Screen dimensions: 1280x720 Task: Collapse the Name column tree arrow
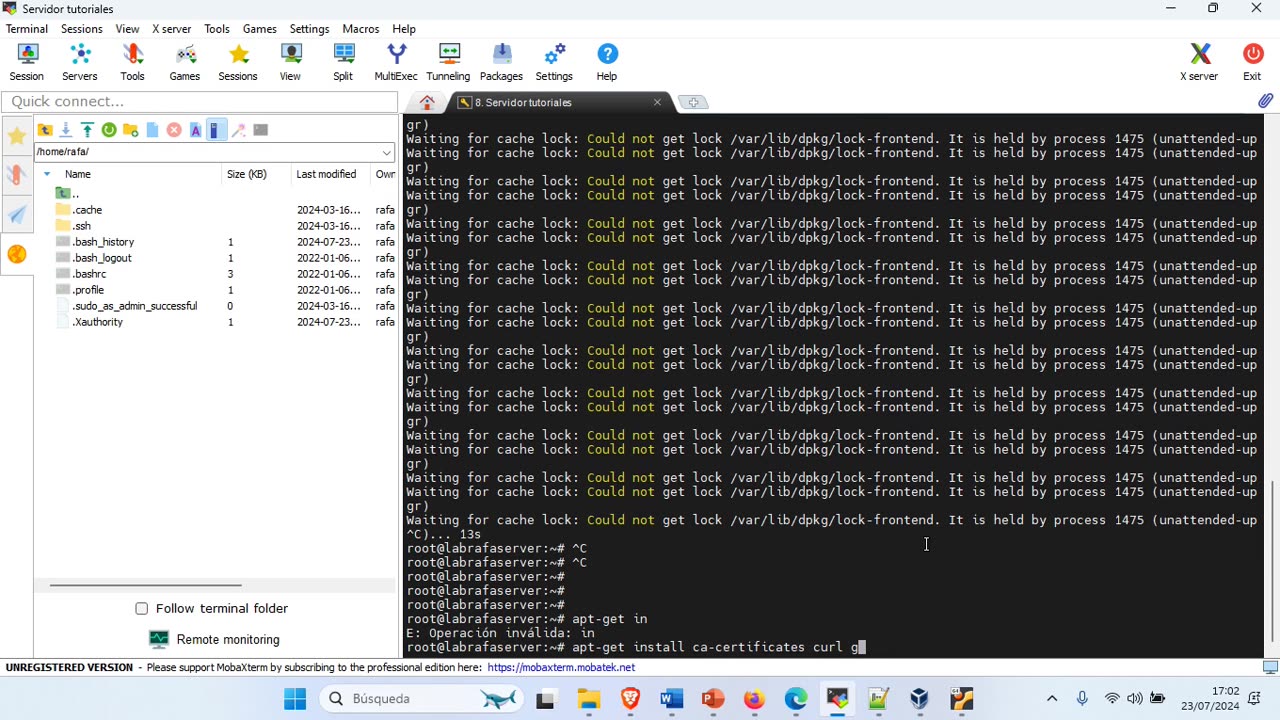pos(46,174)
